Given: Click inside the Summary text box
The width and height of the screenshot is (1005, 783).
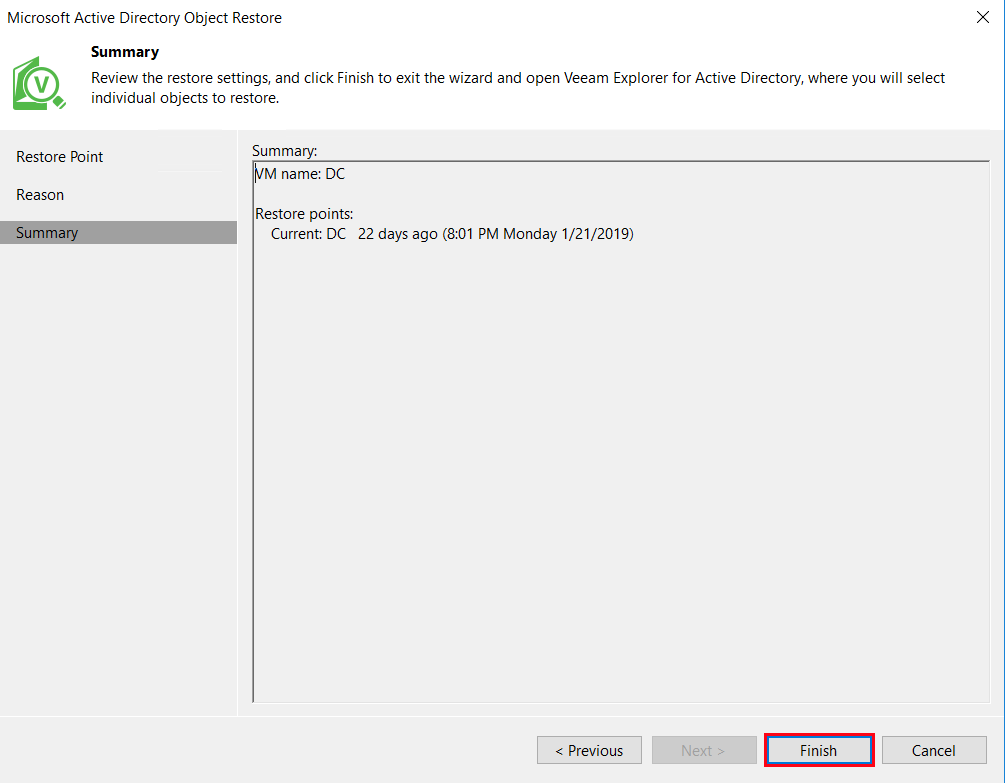Looking at the screenshot, I should [x=621, y=431].
